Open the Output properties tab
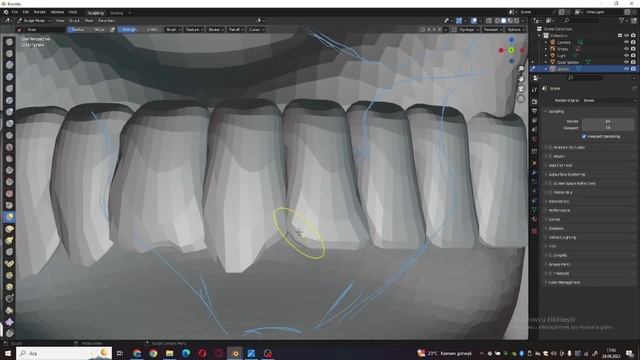 click(x=534, y=111)
